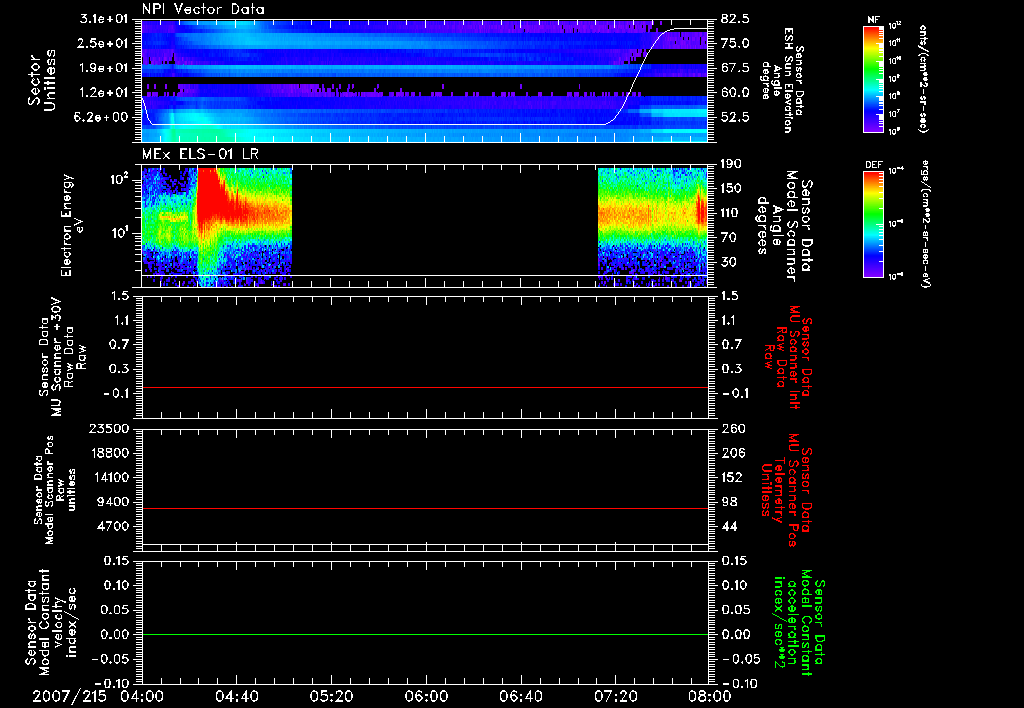Click the green zero-velocity line in the bottom panel

424,634
